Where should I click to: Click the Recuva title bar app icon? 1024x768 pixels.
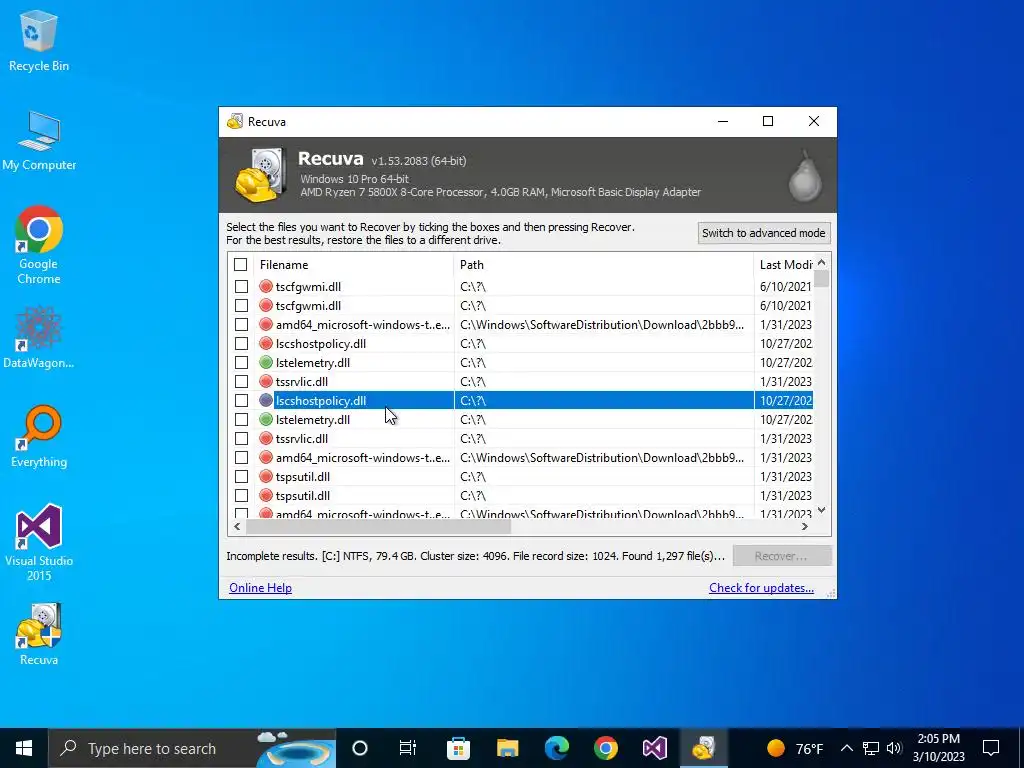pos(234,121)
